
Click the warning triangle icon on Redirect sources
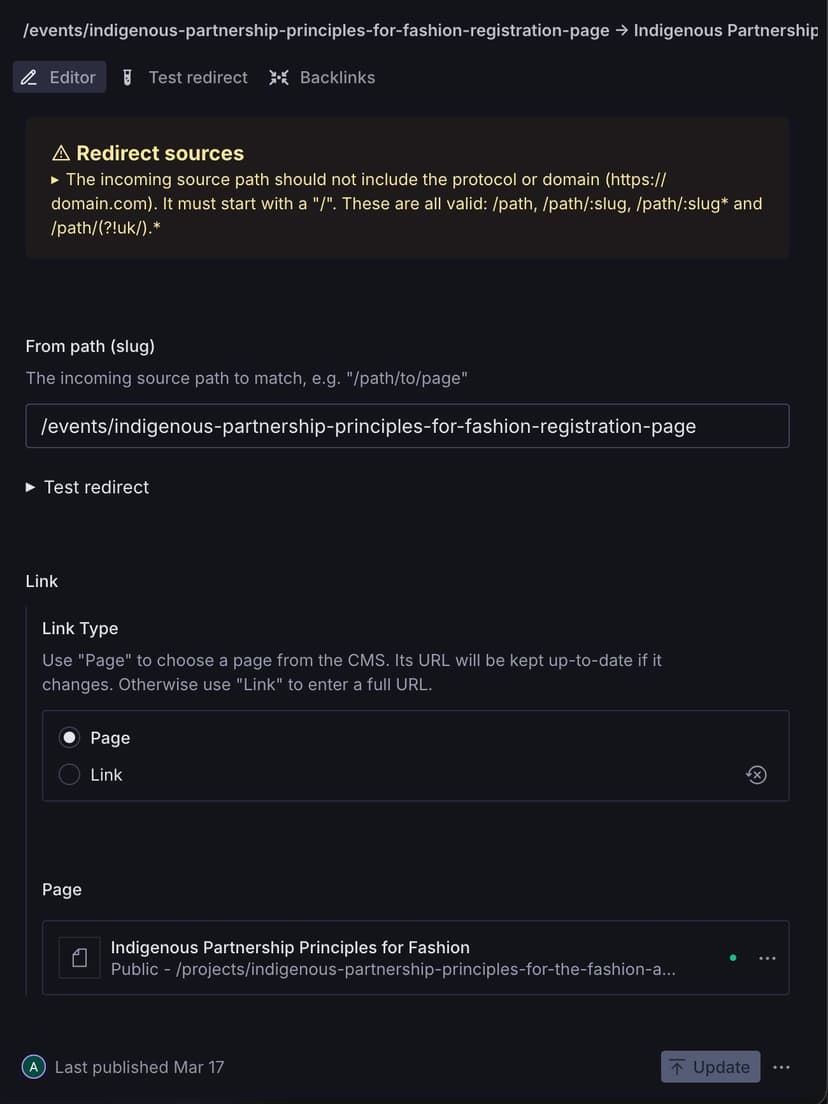(x=61, y=152)
